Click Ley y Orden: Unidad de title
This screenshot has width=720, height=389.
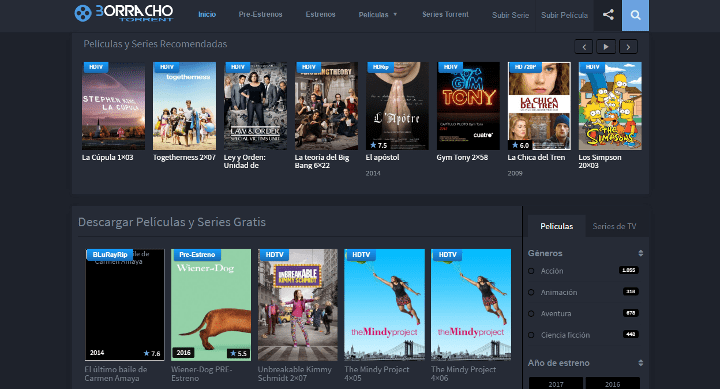click(x=245, y=161)
